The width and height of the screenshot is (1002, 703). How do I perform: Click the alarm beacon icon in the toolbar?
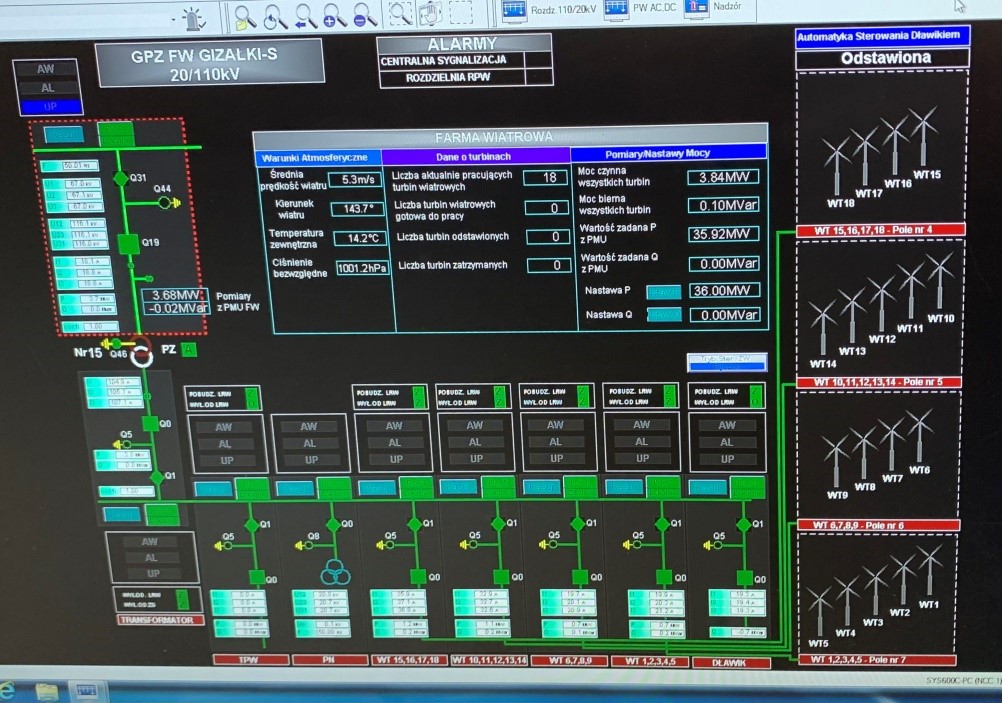click(193, 19)
